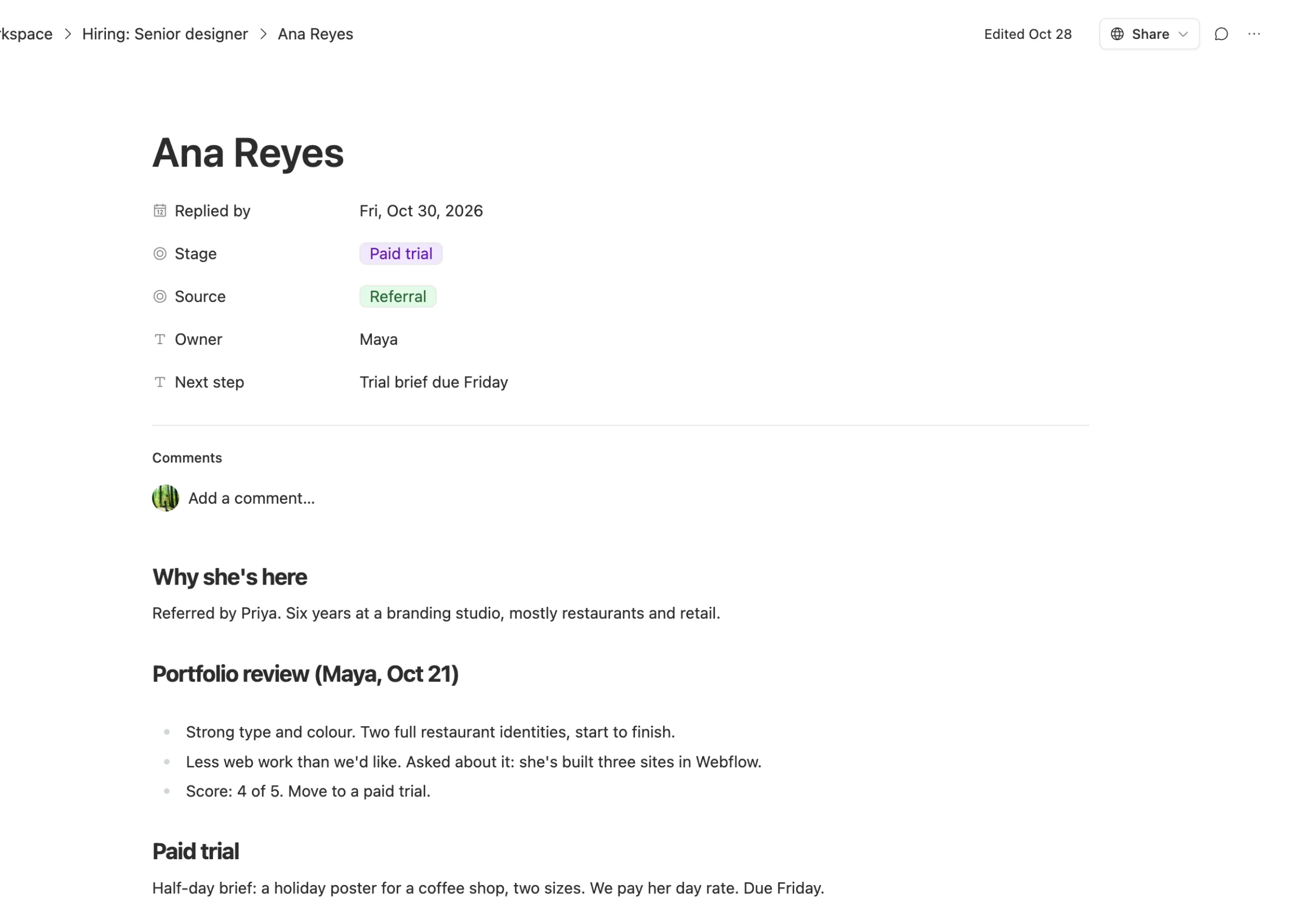Click the Strong type and colour bullet

click(431, 732)
